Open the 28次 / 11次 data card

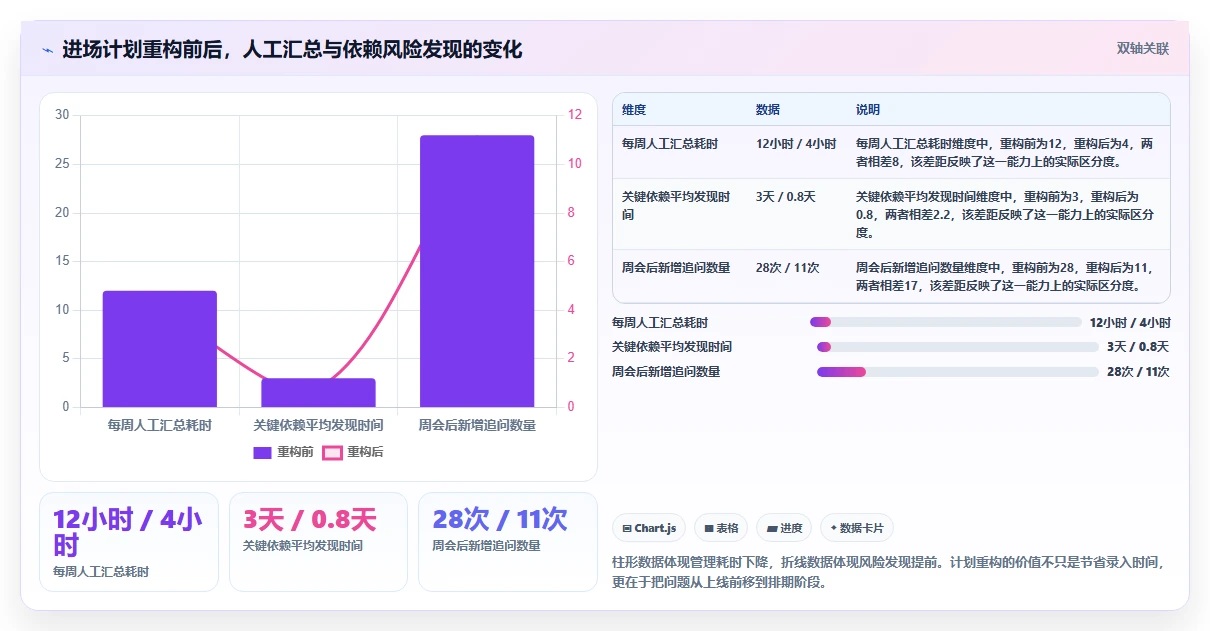(508, 542)
